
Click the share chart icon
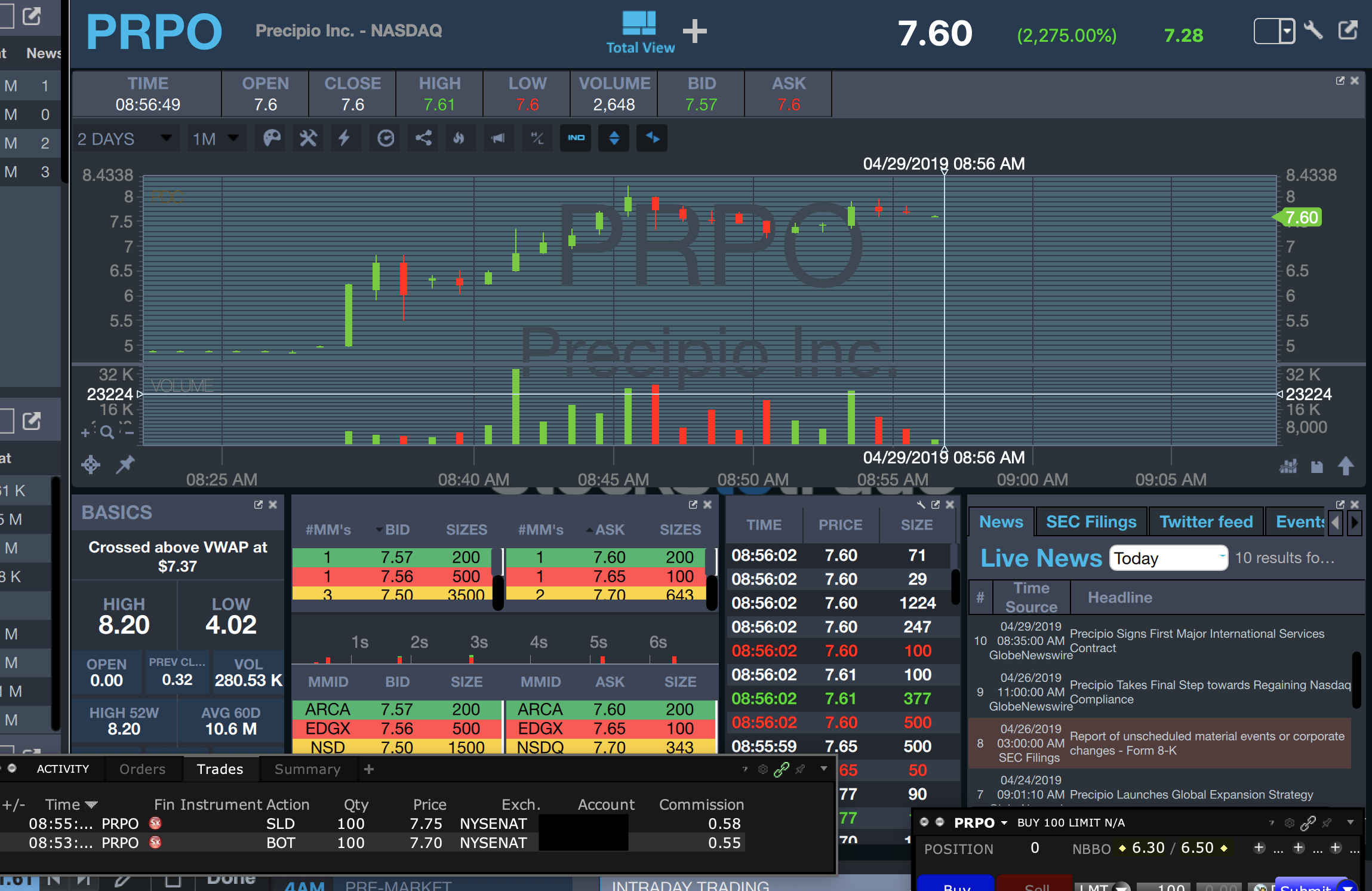click(x=423, y=139)
